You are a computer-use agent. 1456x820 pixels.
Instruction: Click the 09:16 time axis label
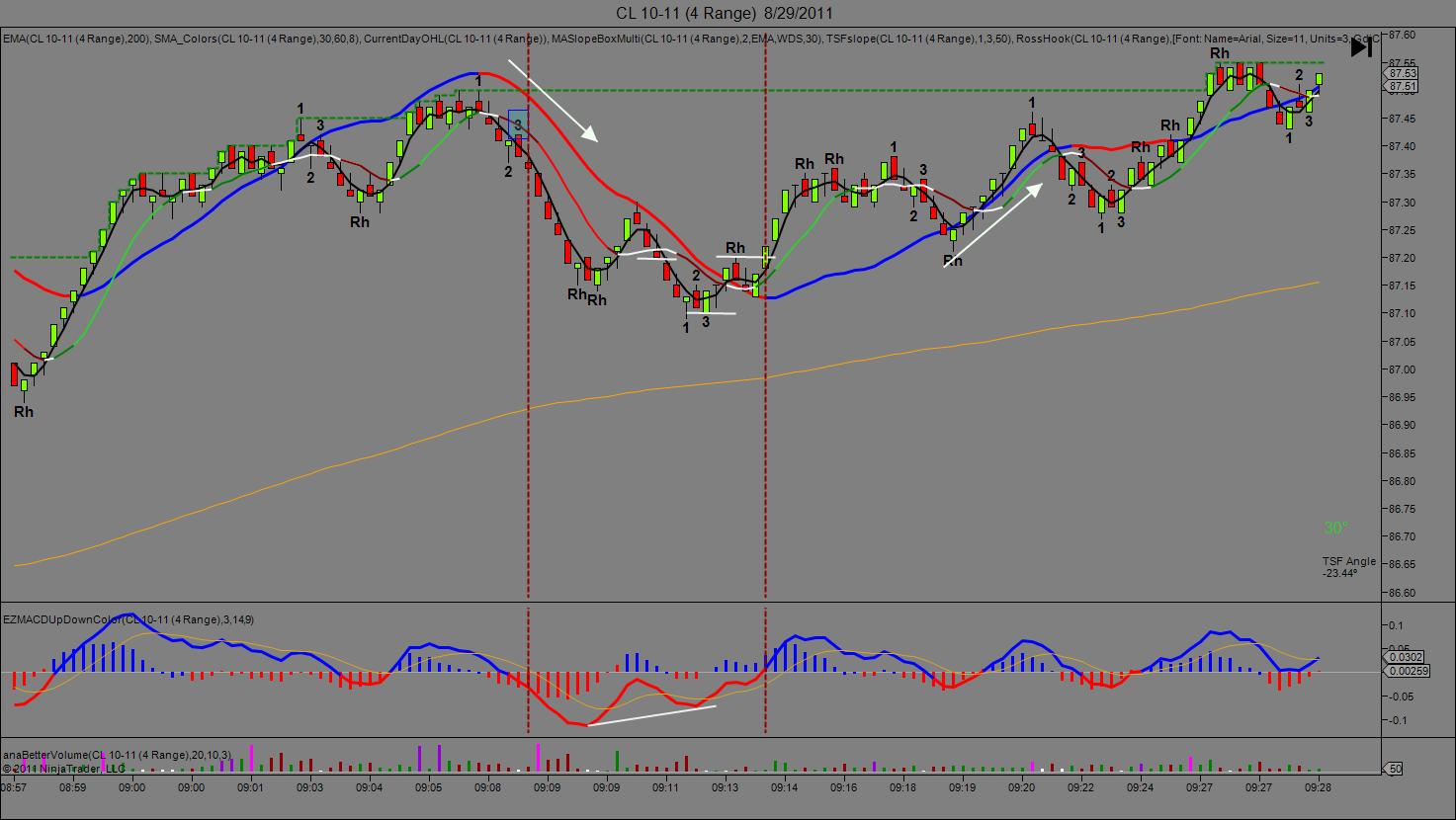coord(843,788)
